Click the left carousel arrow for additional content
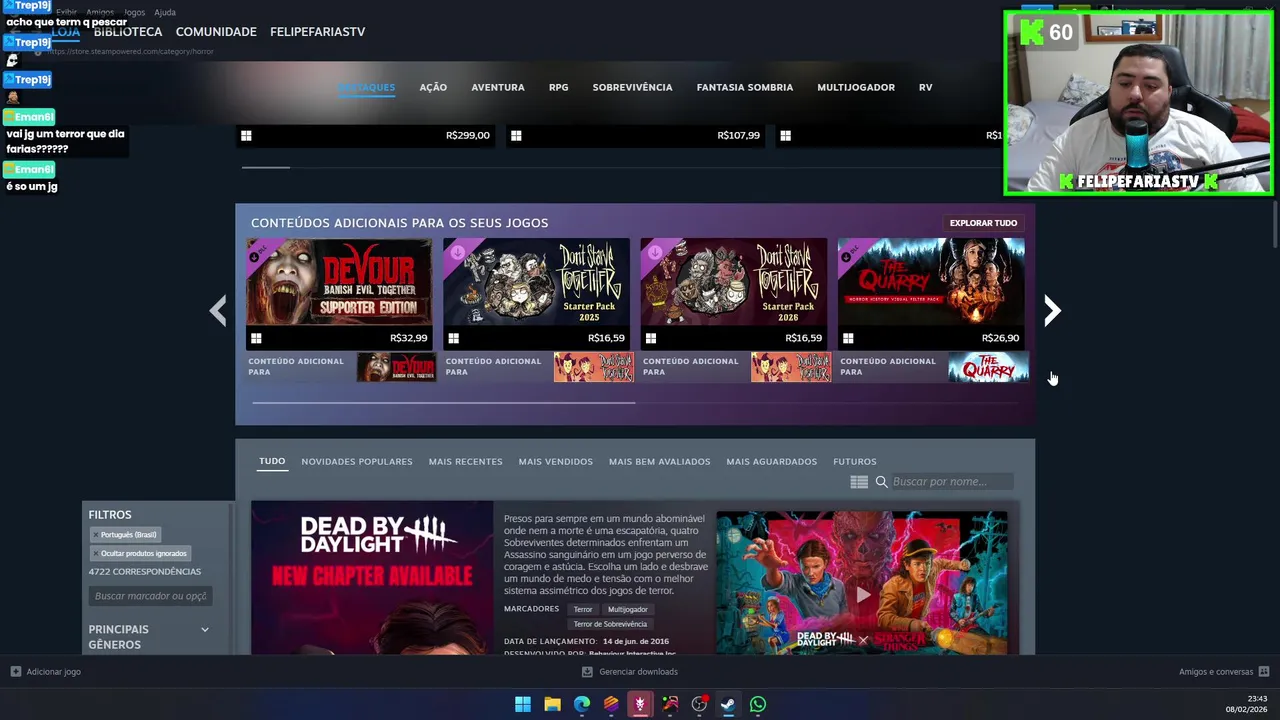Image resolution: width=1280 pixels, height=720 pixels. pyautogui.click(x=218, y=311)
